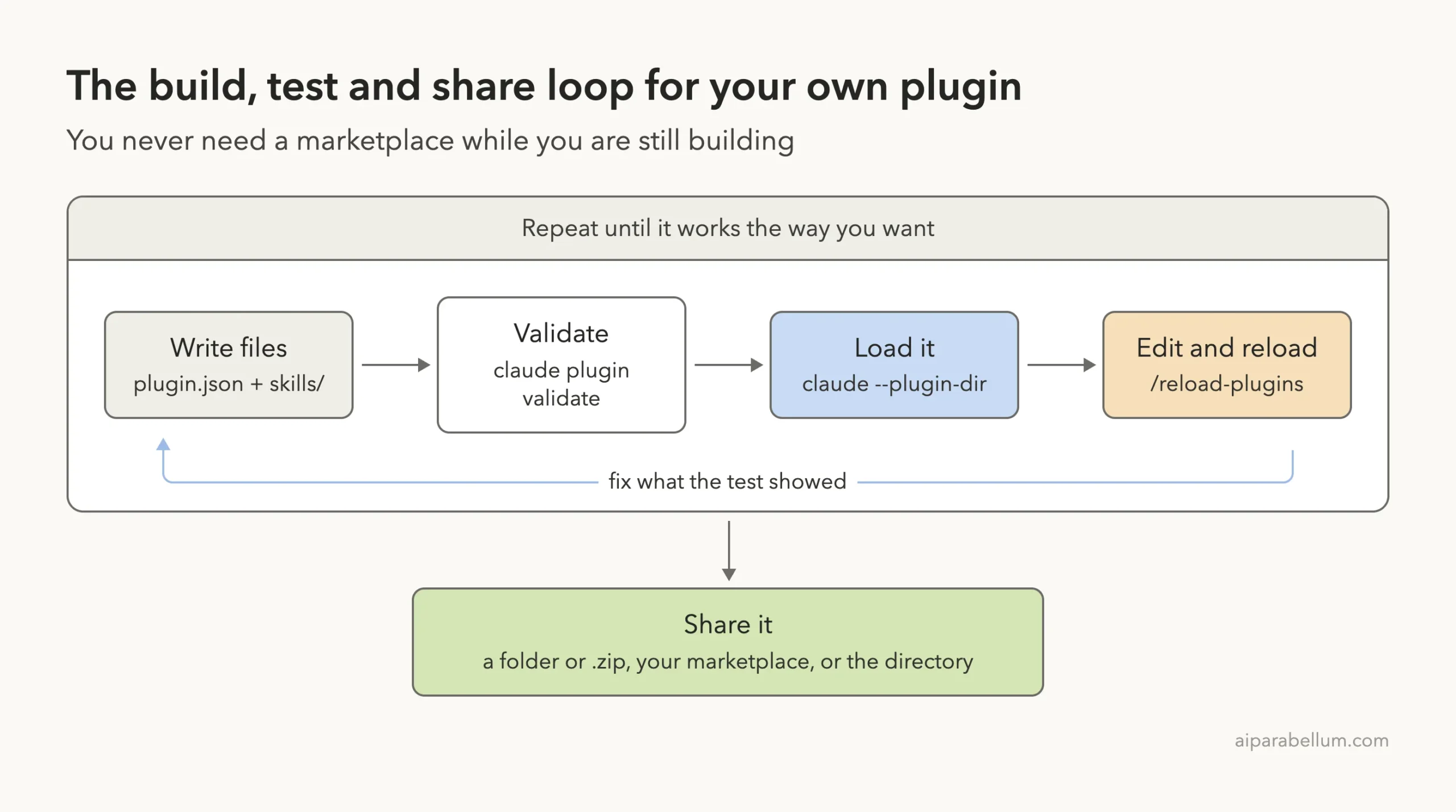Viewport: 1456px width, 812px height.
Task: Click the green 'Share it' box
Action: [x=728, y=642]
